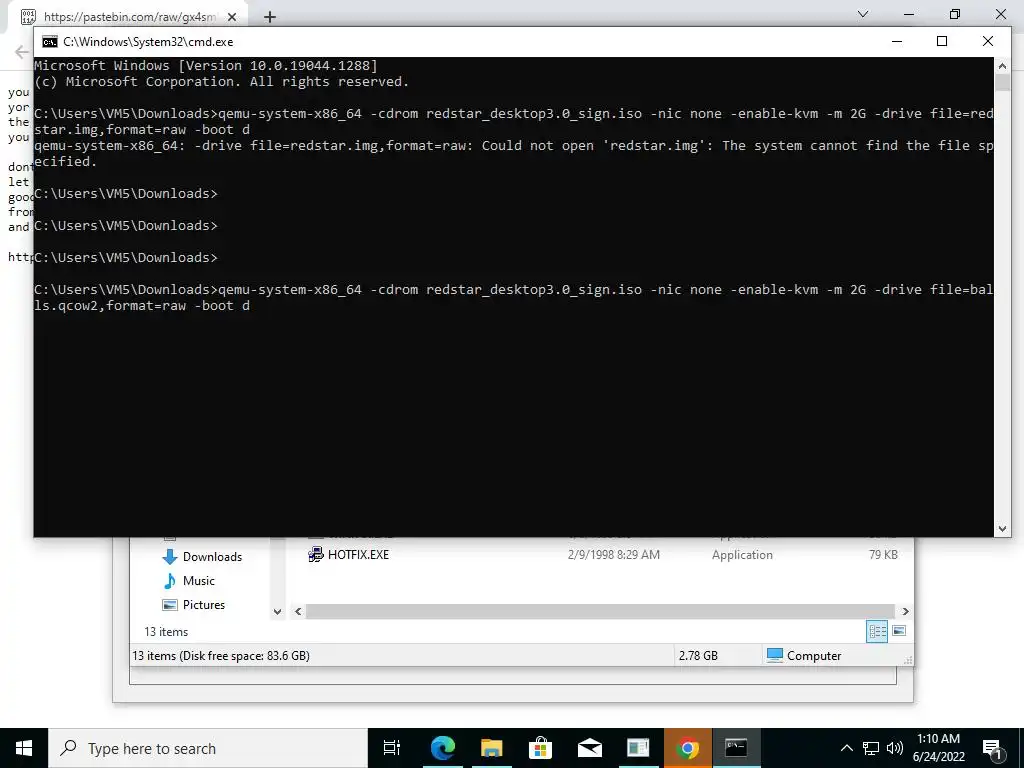
Task: Click HOTFIX.EXE date modified cell
Action: (613, 554)
